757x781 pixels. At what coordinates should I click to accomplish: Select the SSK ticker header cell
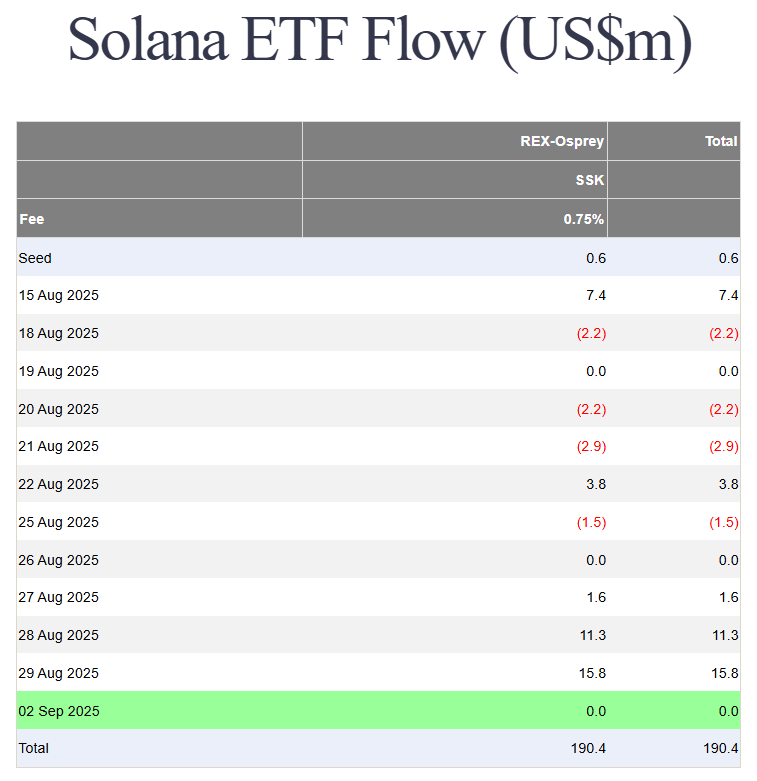pyautogui.click(x=589, y=180)
